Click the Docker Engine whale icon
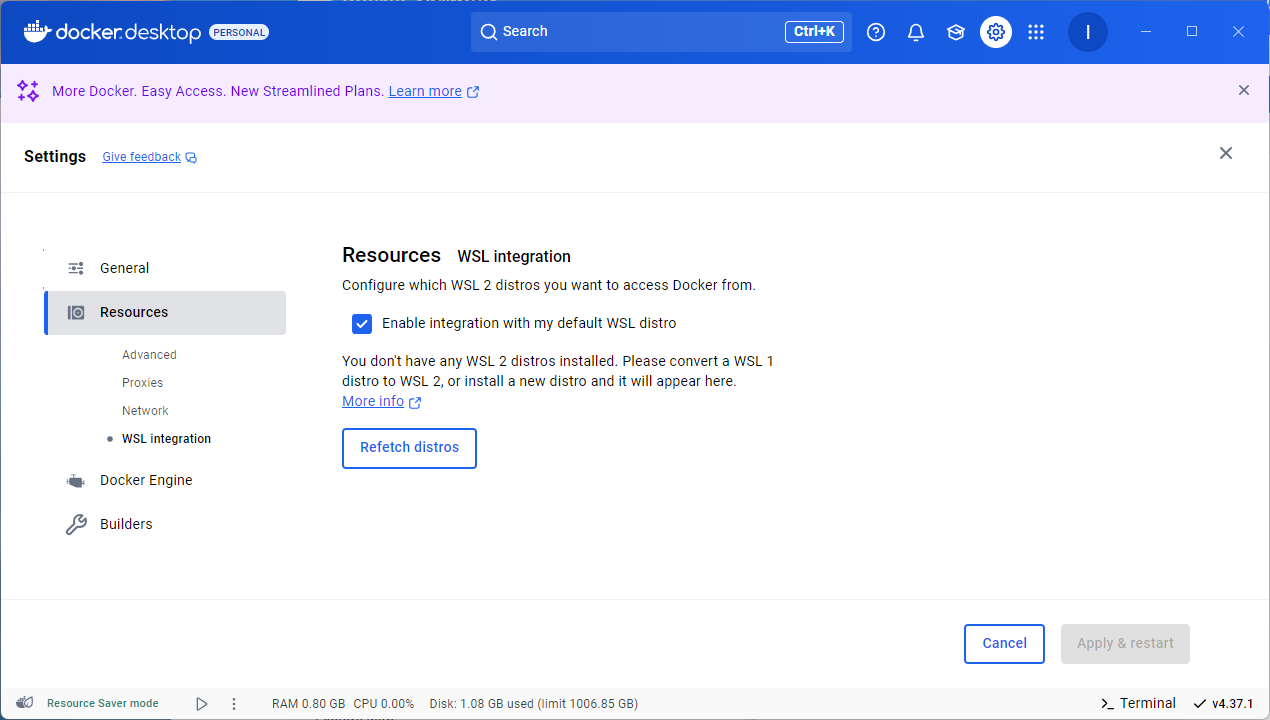This screenshot has height=720, width=1270. pyautogui.click(x=76, y=481)
